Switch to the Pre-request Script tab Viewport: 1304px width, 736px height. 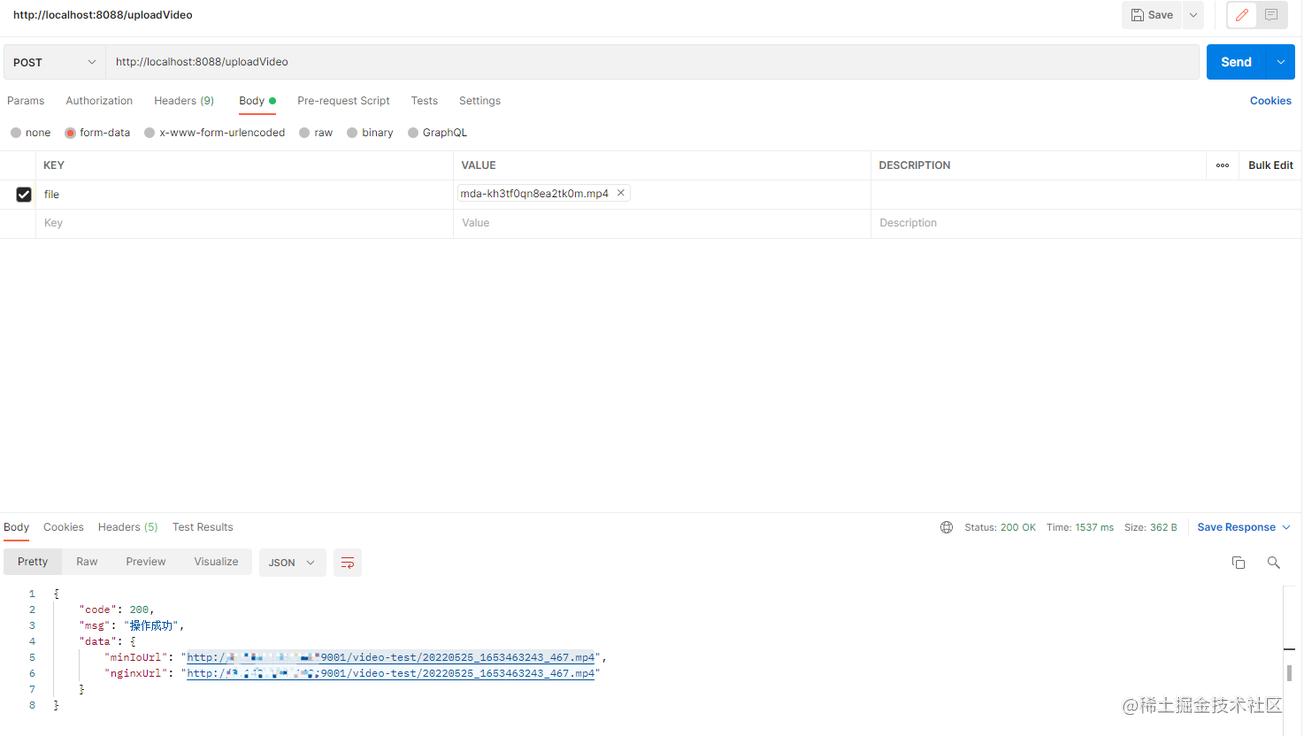pyautogui.click(x=343, y=101)
